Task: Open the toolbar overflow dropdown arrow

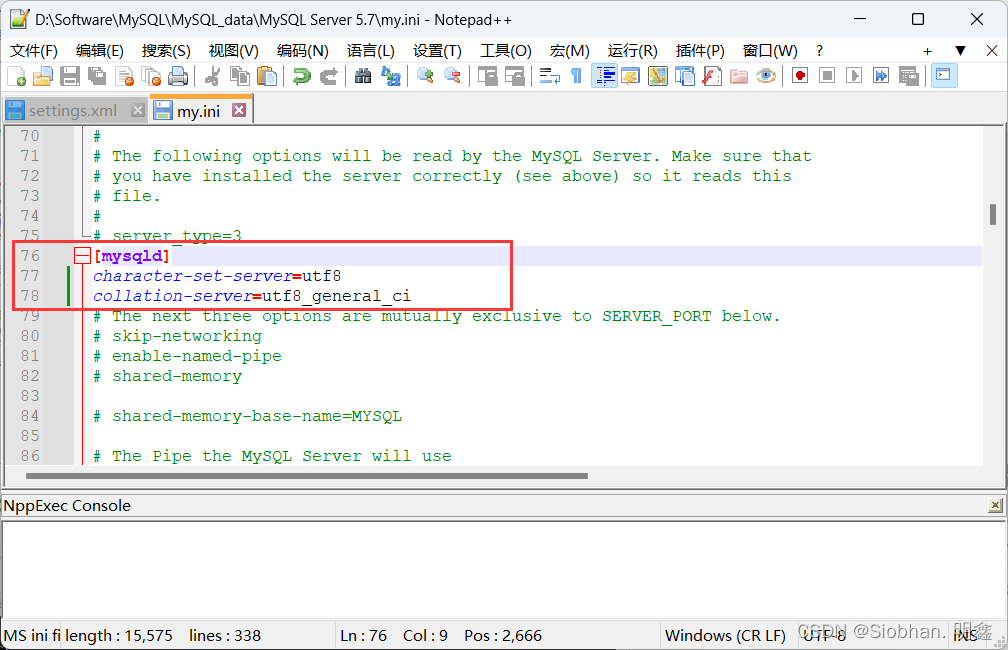Action: tap(961, 50)
